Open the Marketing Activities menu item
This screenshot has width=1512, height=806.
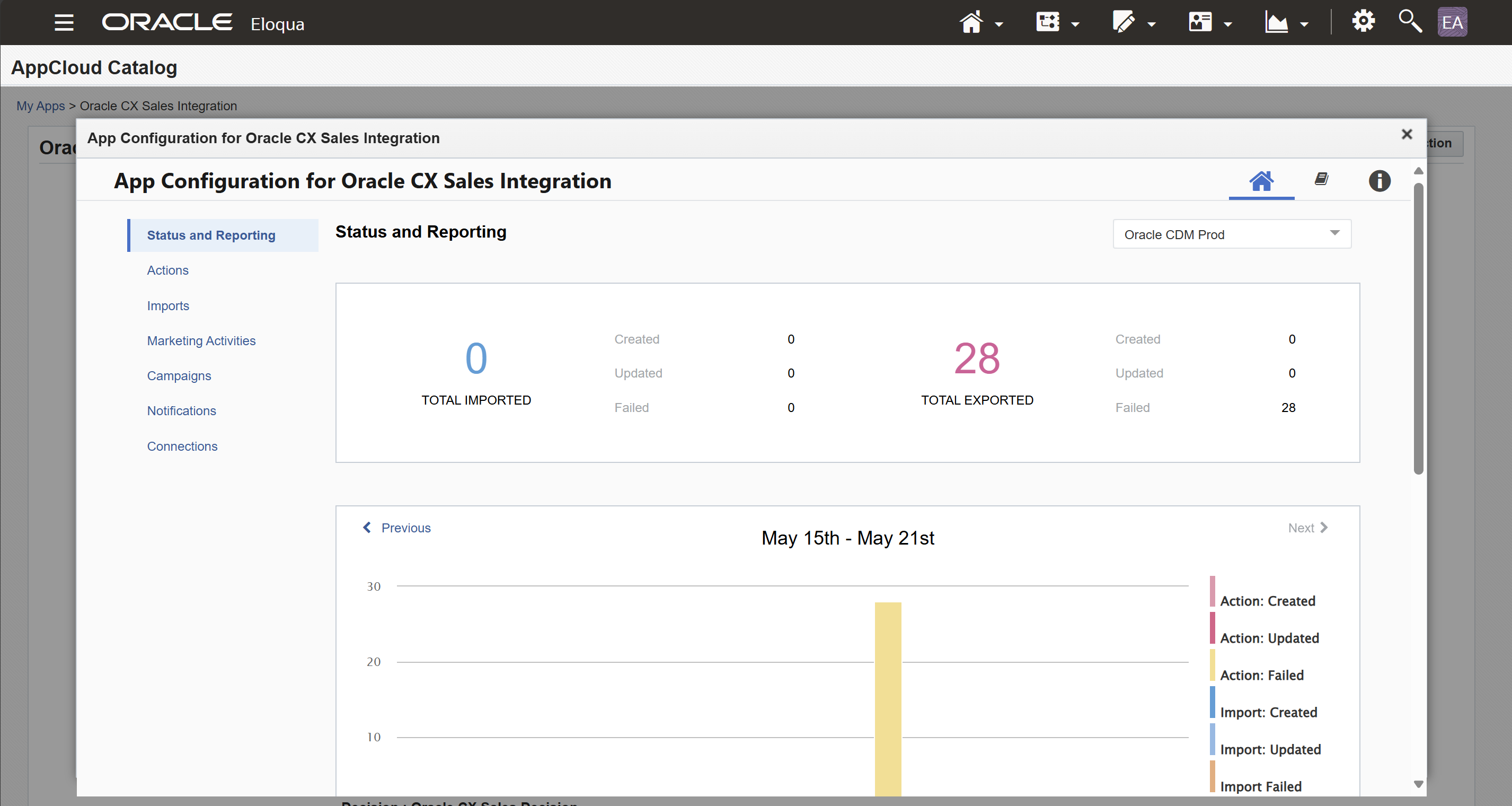(x=201, y=341)
